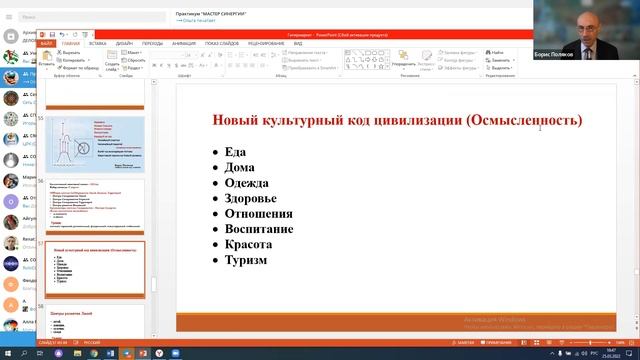Switch to the Вставка (Insert) tab

pos(98,43)
